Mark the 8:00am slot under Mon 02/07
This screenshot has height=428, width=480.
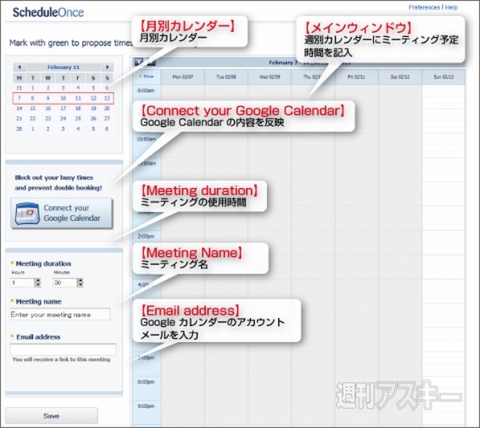click(x=183, y=97)
